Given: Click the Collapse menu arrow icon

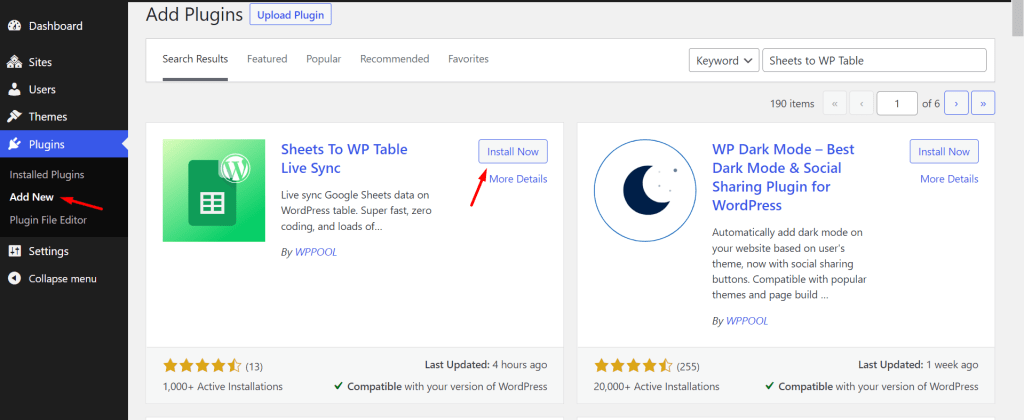Looking at the screenshot, I should [14, 279].
